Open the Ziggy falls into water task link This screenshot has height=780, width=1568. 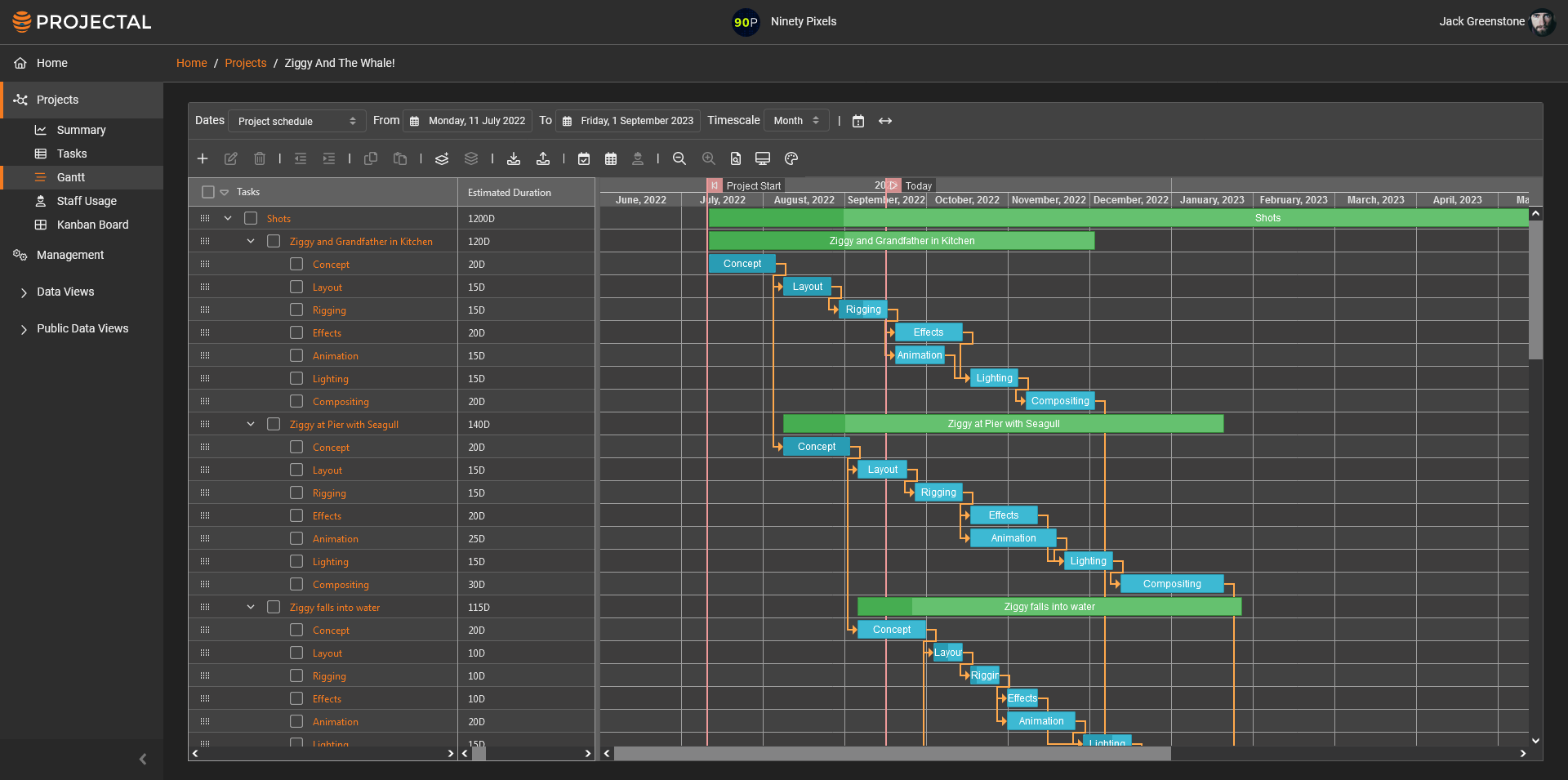pyautogui.click(x=334, y=608)
